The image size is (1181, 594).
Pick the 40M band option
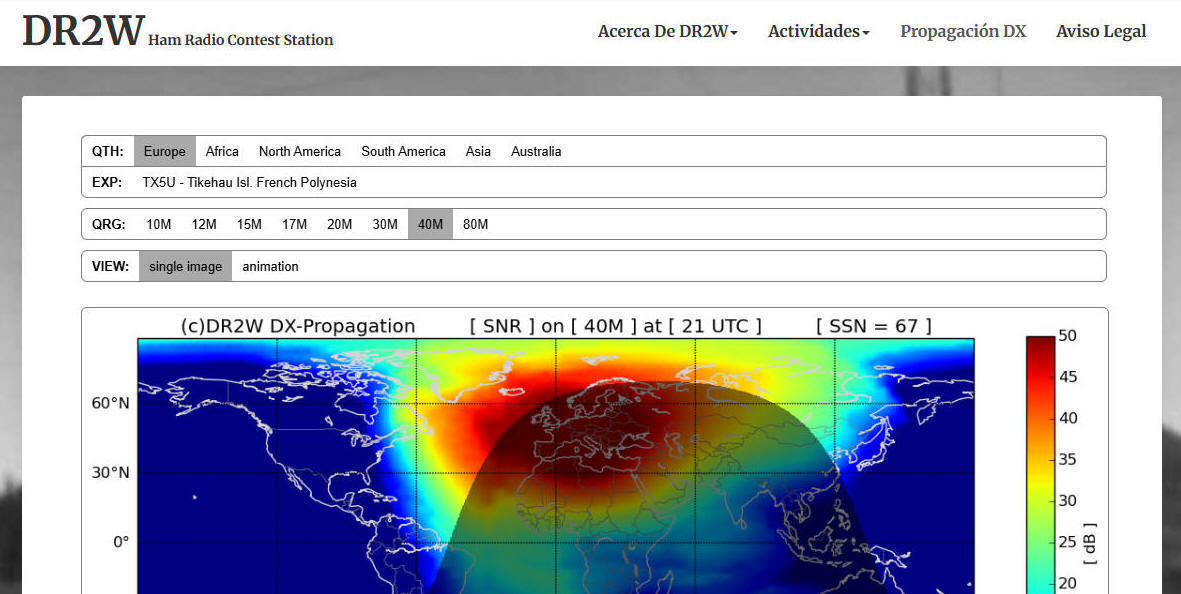430,225
